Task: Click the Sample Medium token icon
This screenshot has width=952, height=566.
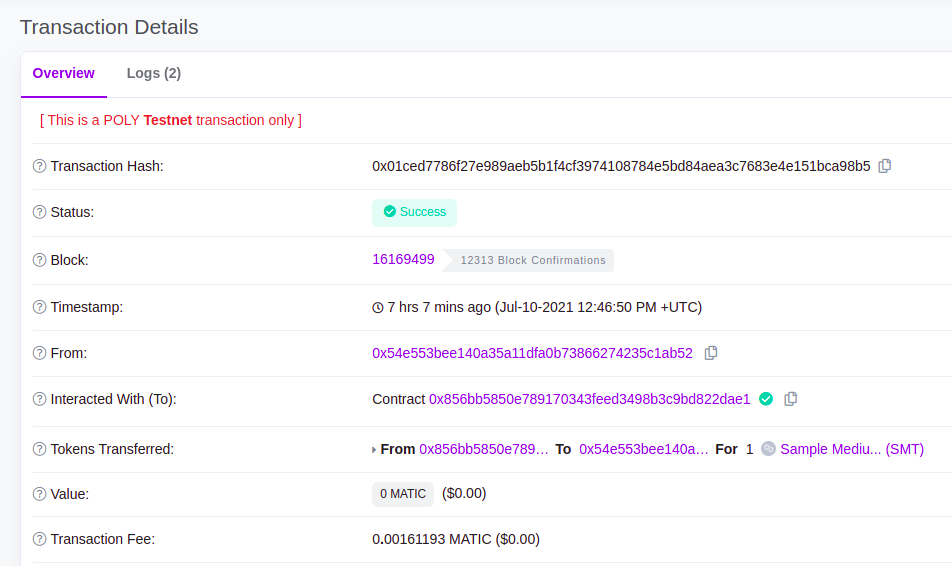Action: 768,449
